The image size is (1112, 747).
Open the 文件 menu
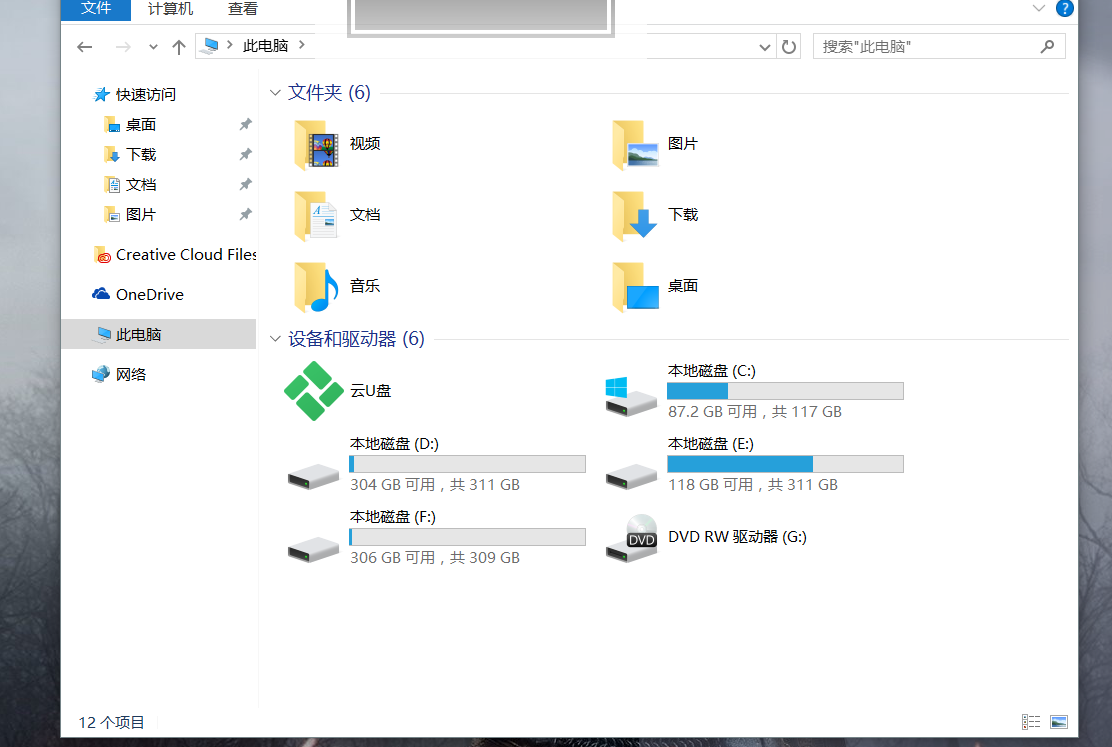point(96,9)
